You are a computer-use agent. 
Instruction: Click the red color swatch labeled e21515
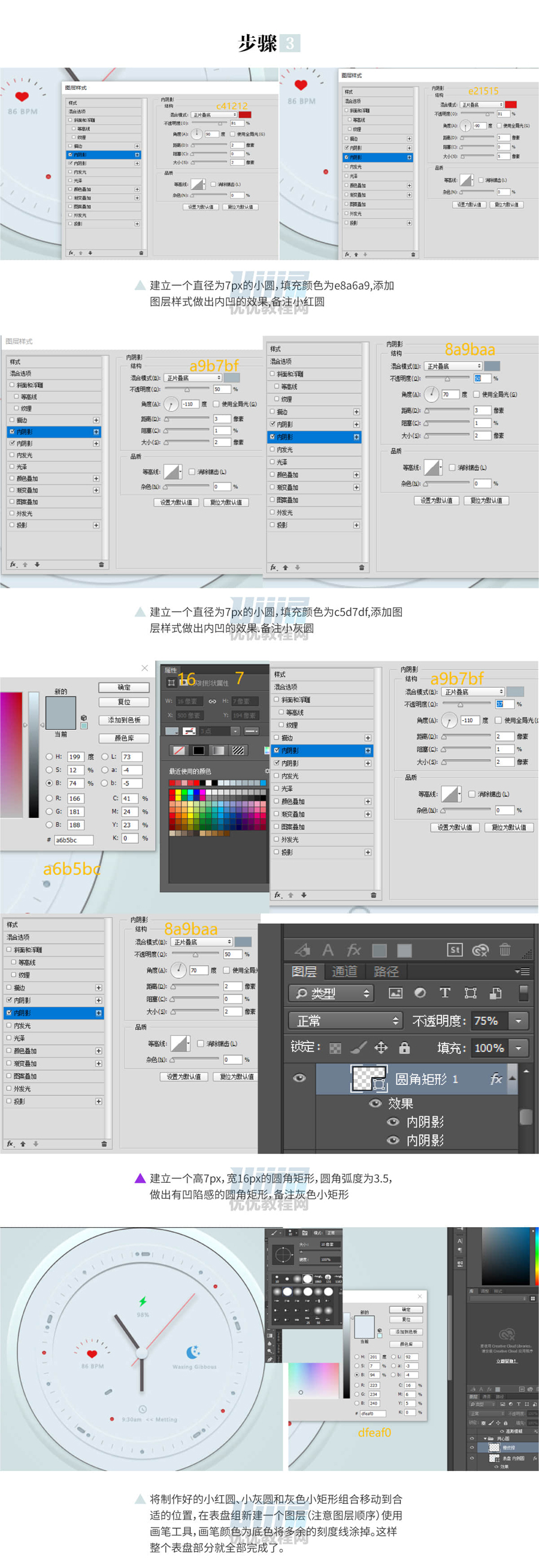point(510,105)
